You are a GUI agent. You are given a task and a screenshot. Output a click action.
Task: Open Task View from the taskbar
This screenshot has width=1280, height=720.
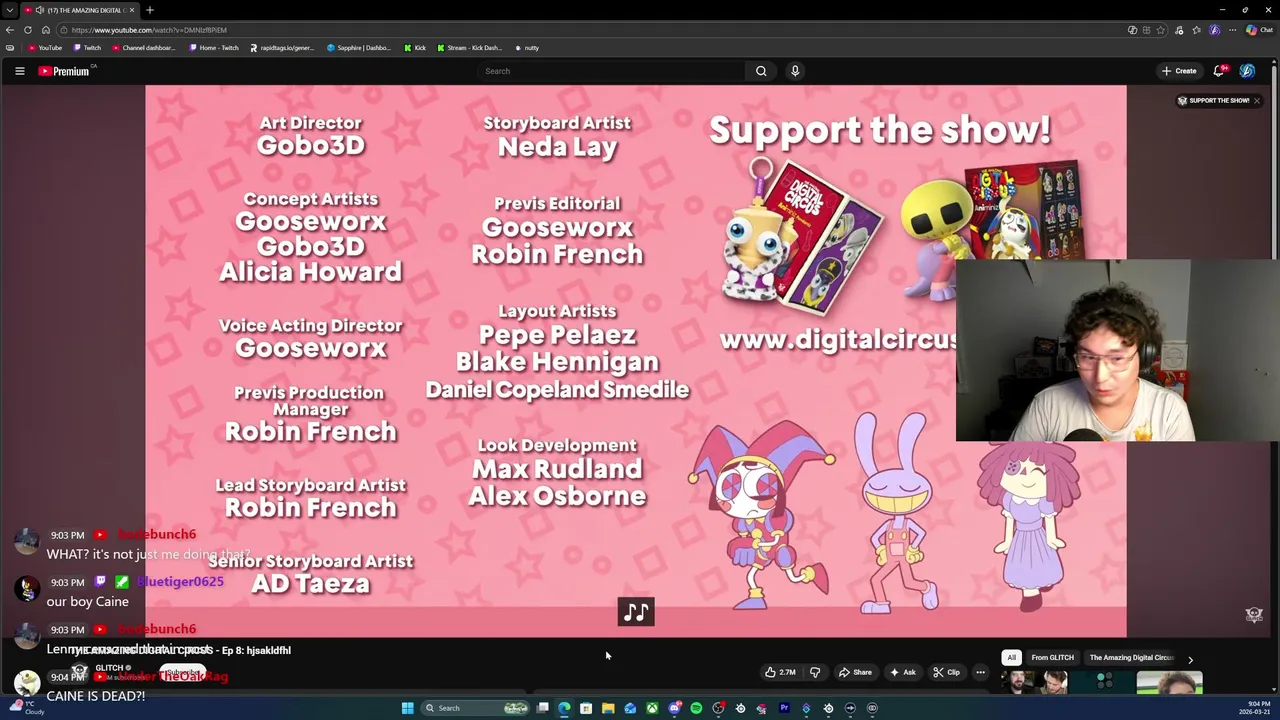tap(542, 708)
